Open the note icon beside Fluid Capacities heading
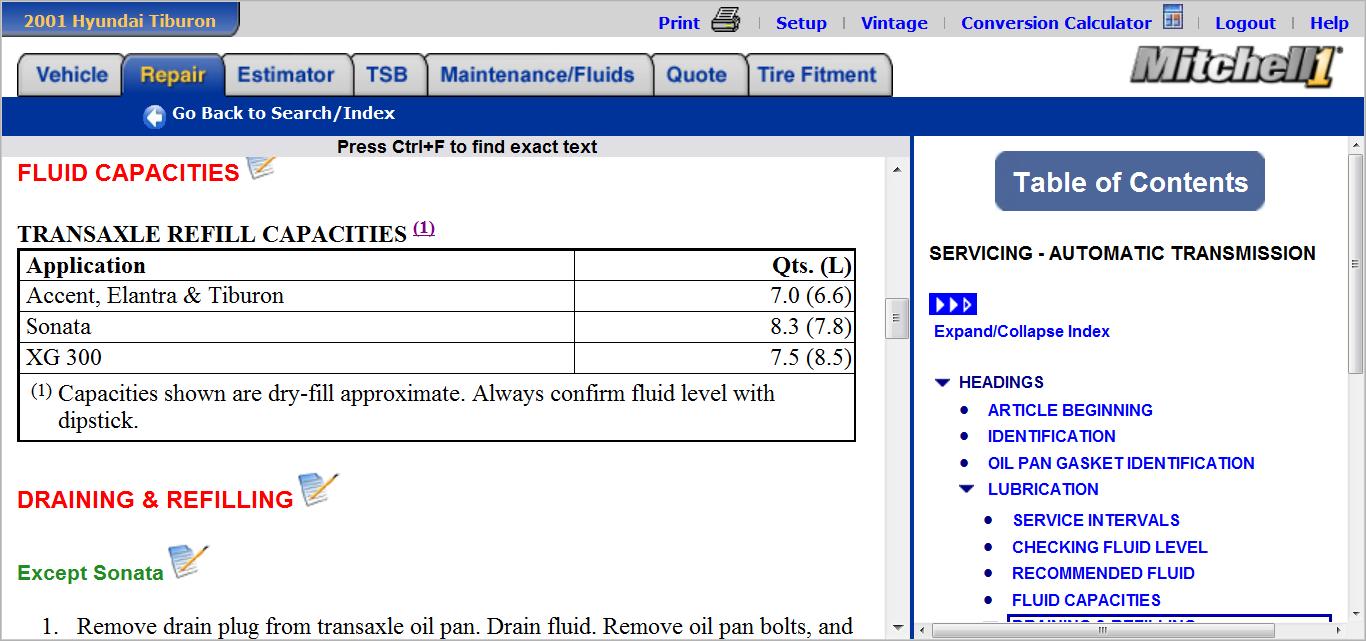Image resolution: width=1366 pixels, height=641 pixels. 261,167
